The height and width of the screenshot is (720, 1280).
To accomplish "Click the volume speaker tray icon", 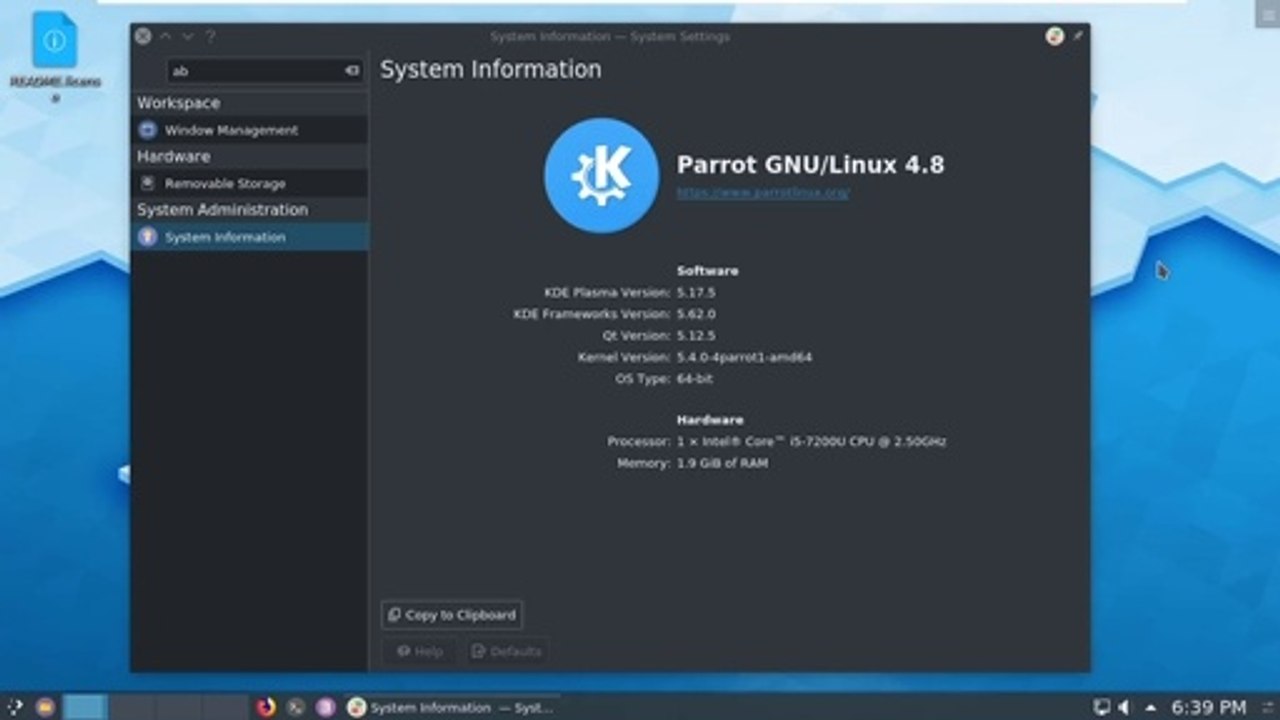I will click(1123, 707).
